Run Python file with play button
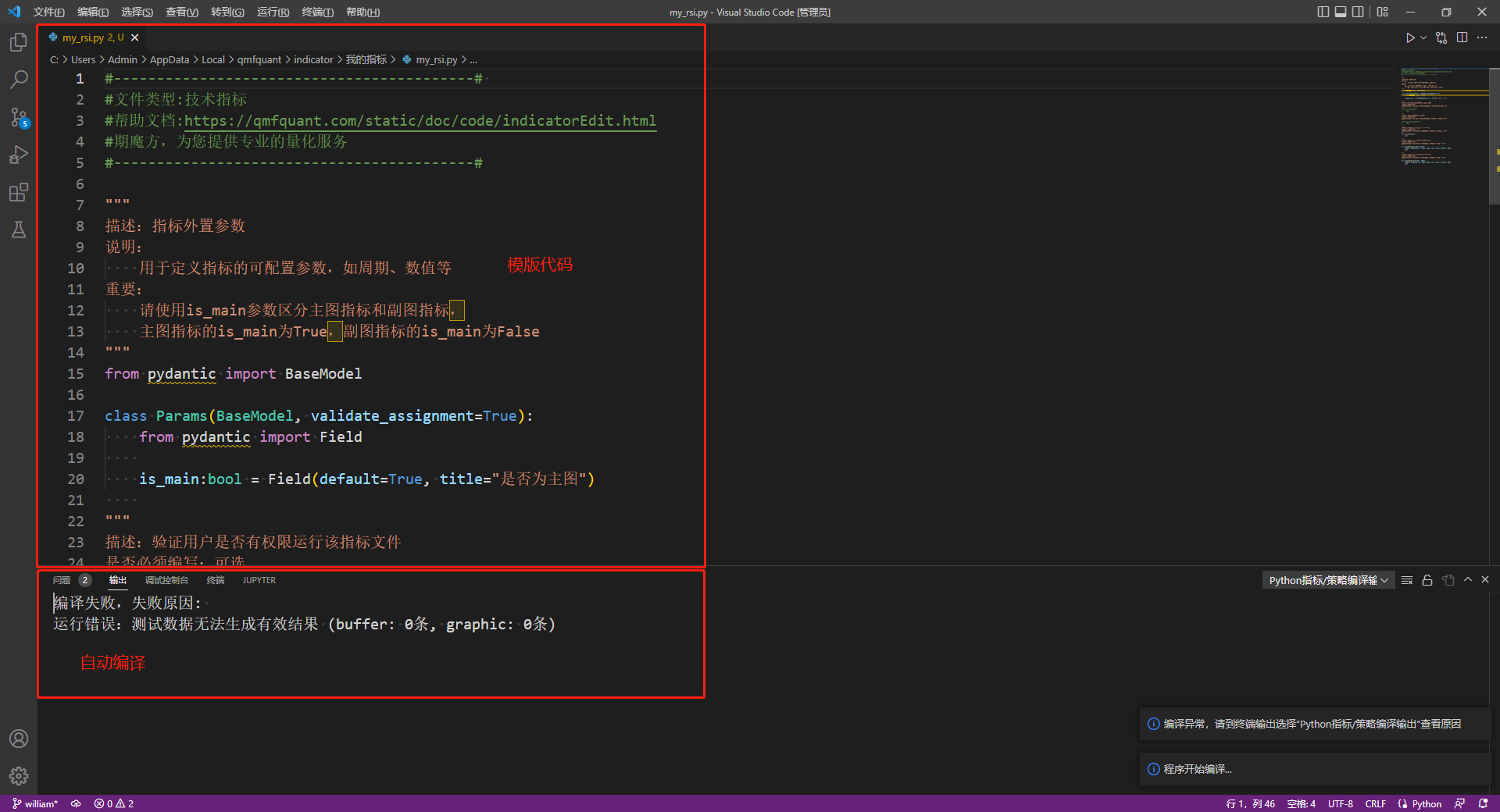The height and width of the screenshot is (812, 1500). pyautogui.click(x=1410, y=37)
